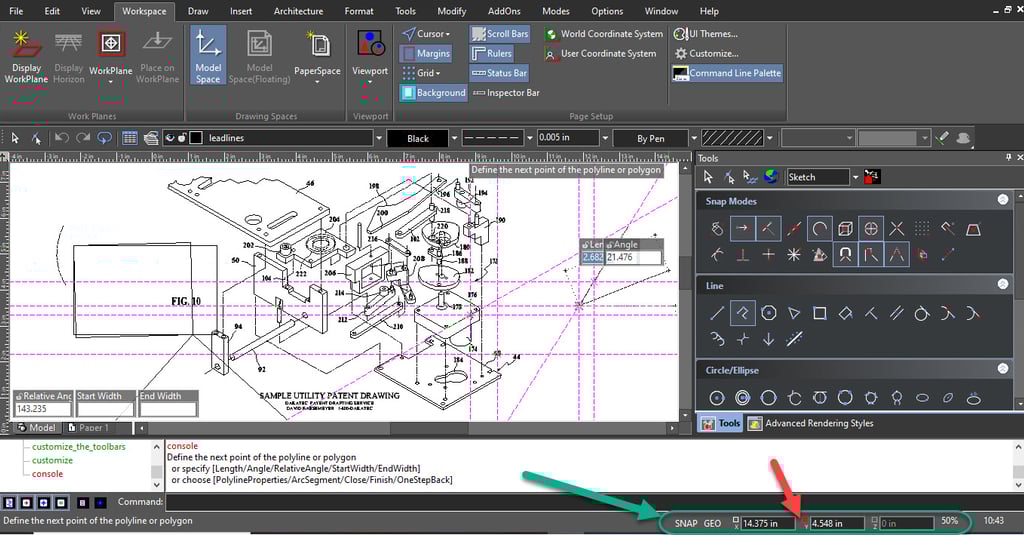
Task: Activate Model Space in Drawing Spaces
Action: (208, 56)
